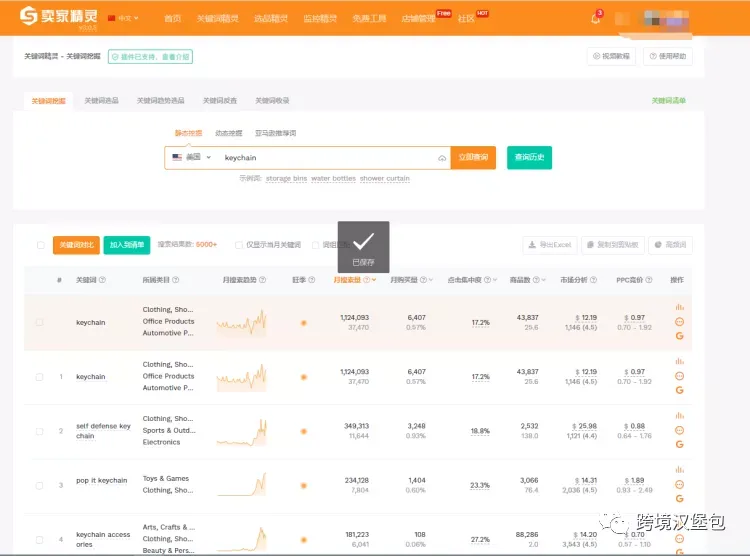Click search trend sparkline for pop it keychain
750x556 pixels.
pos(242,484)
